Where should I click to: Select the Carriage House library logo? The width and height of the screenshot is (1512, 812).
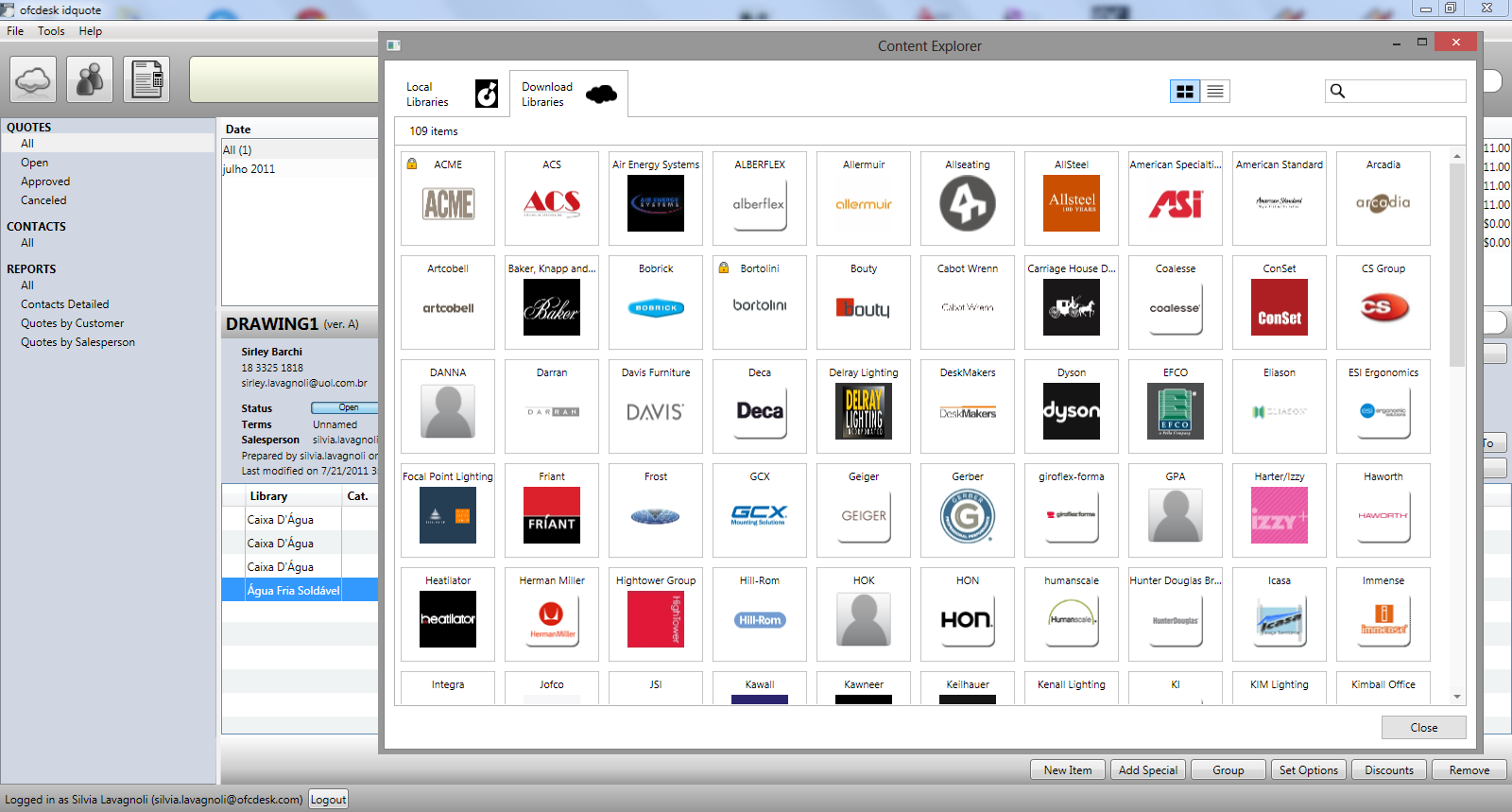tap(1072, 307)
